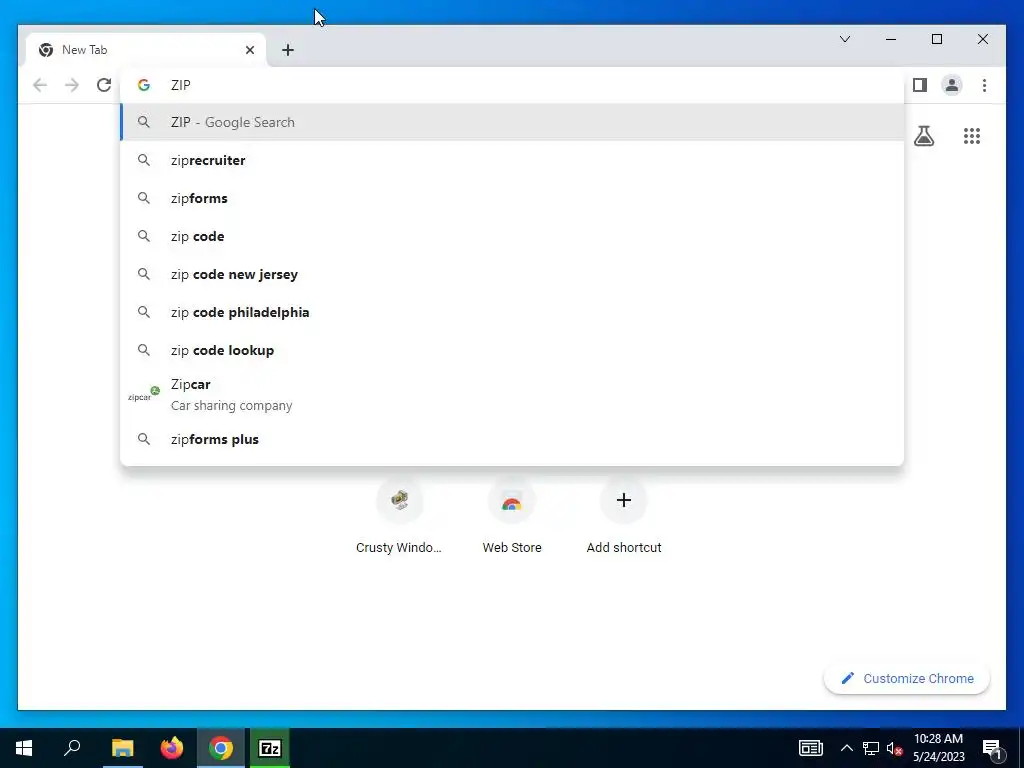Select the New Tab tab

(146, 50)
